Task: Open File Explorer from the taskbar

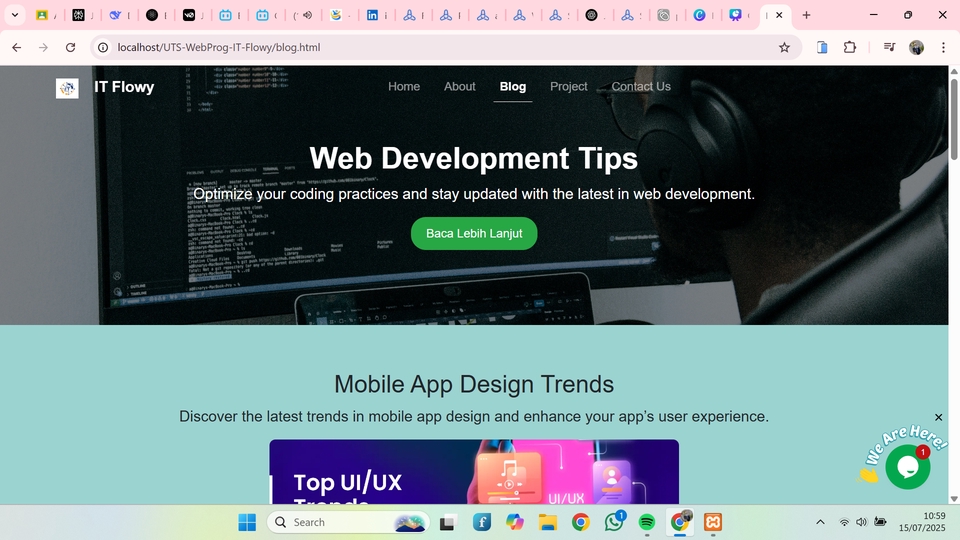Action: (548, 522)
